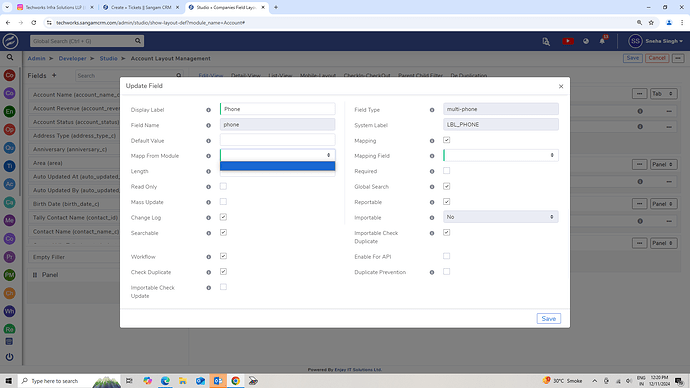The image size is (690, 388).
Task: Switch to the Create Tickets browser tab
Action: (140, 7)
